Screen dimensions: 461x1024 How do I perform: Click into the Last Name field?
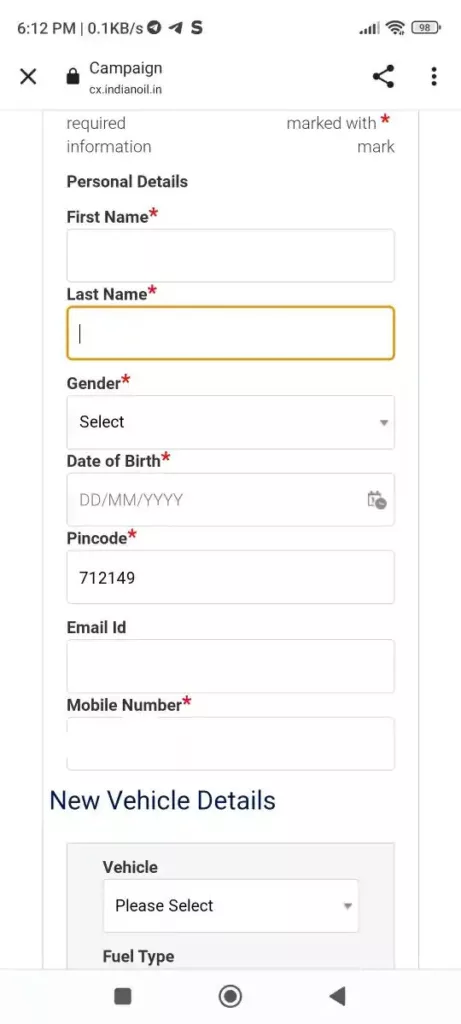230,333
